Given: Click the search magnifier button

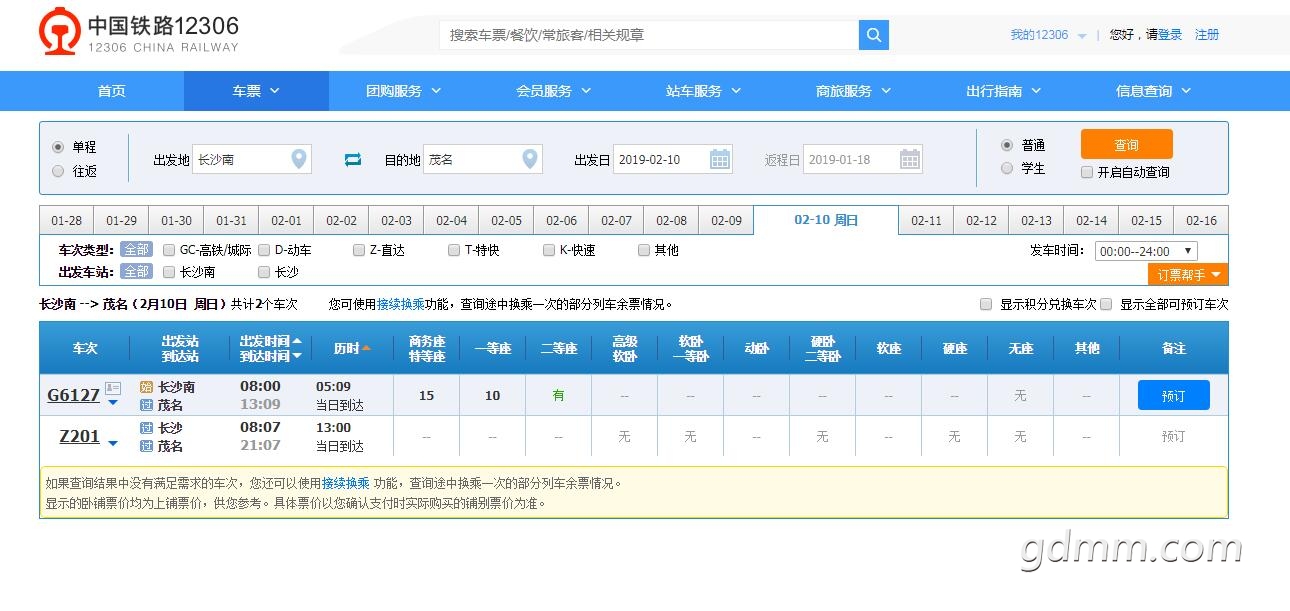Looking at the screenshot, I should pyautogui.click(x=873, y=35).
